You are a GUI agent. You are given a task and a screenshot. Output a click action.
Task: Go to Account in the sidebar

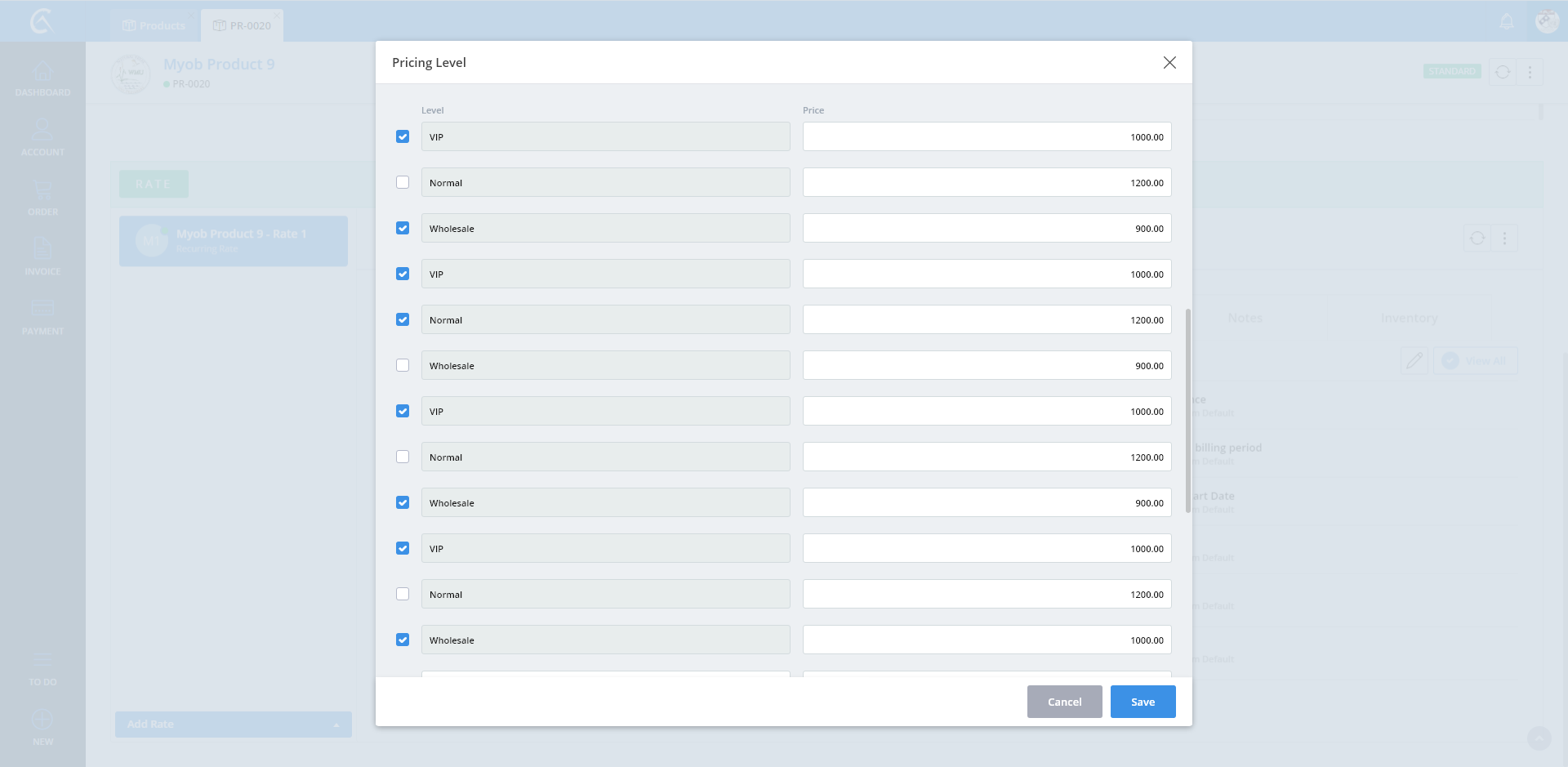(x=42, y=137)
